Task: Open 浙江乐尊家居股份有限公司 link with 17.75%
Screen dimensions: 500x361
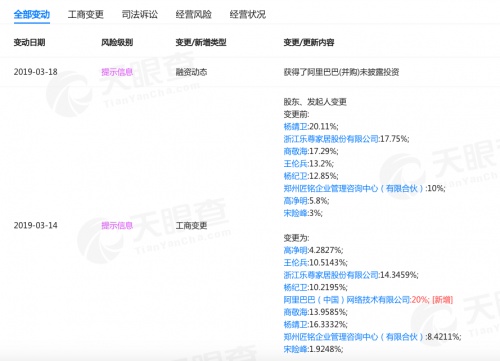Action: tap(331, 139)
